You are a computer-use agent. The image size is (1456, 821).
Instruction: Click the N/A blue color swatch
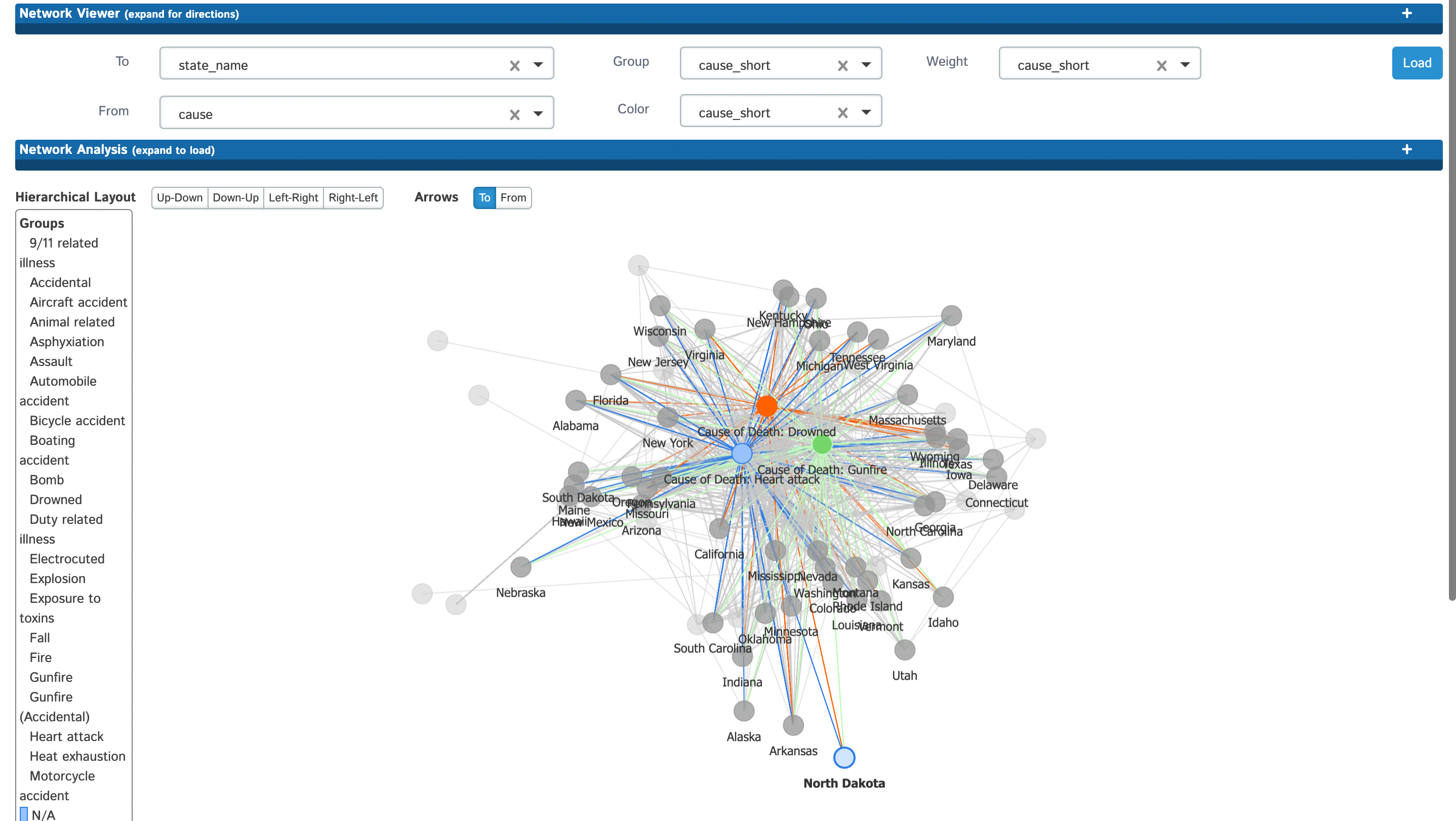(x=24, y=814)
